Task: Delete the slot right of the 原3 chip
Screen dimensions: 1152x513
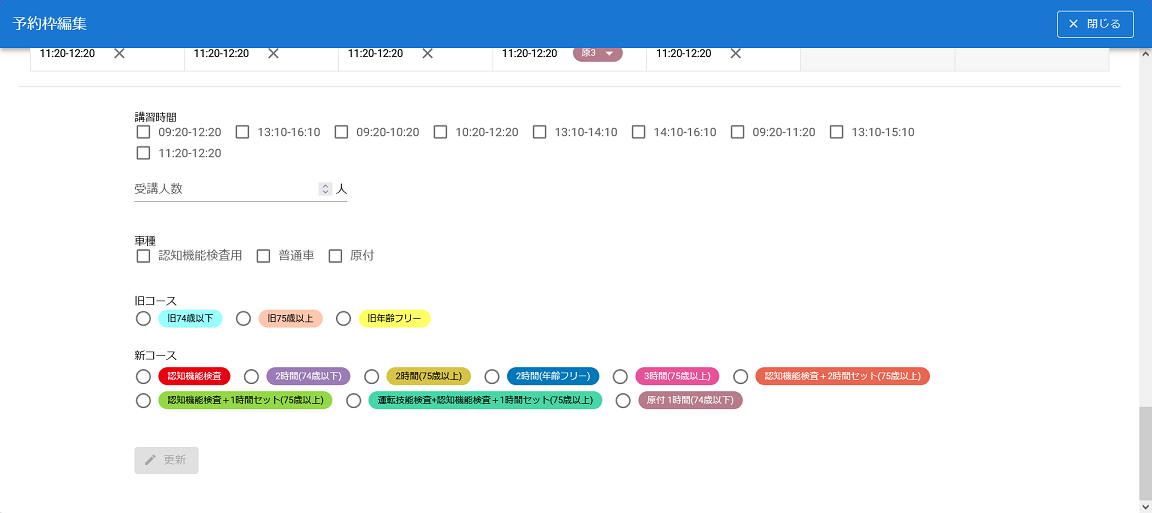Action: tap(735, 54)
